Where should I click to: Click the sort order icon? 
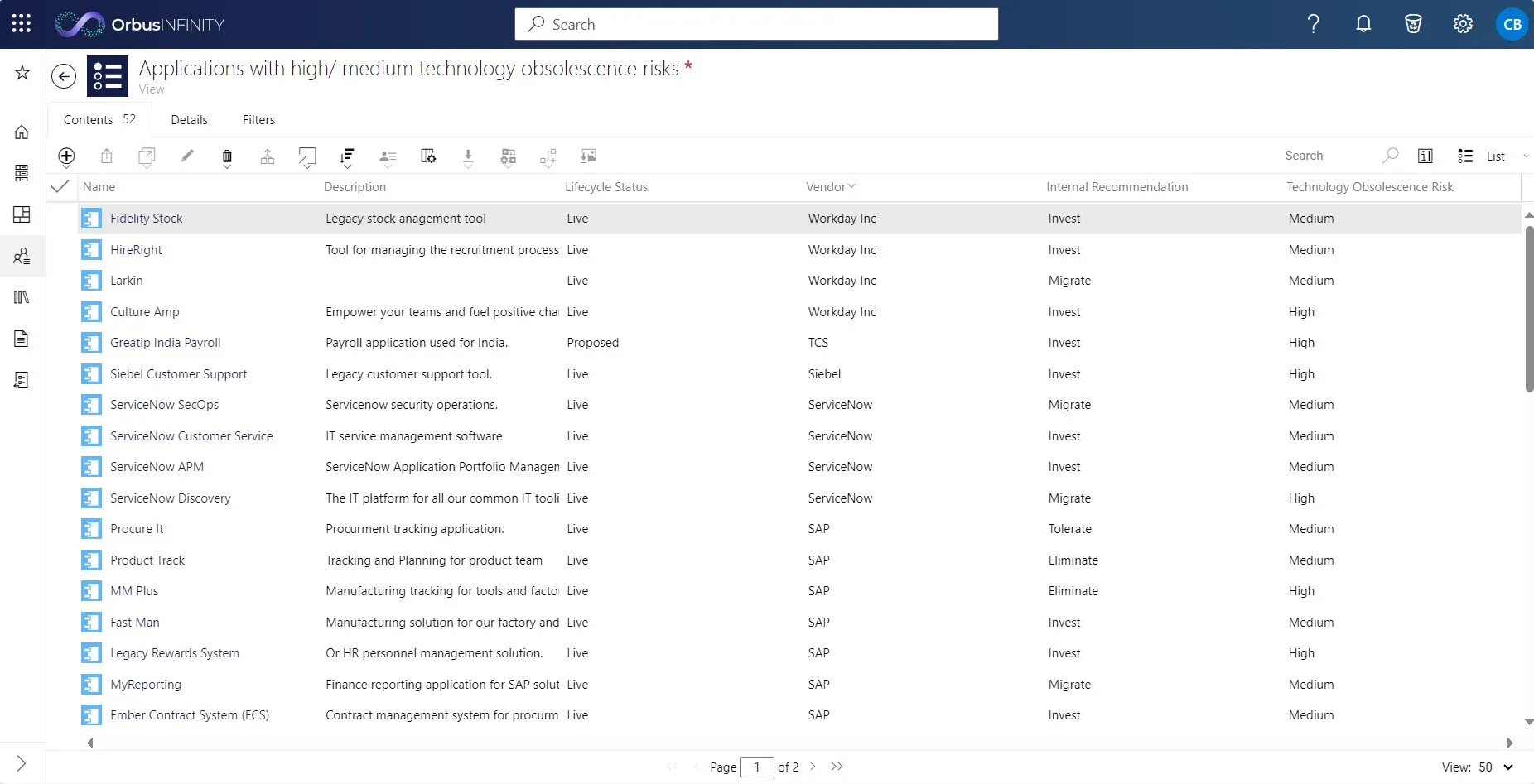(347, 156)
